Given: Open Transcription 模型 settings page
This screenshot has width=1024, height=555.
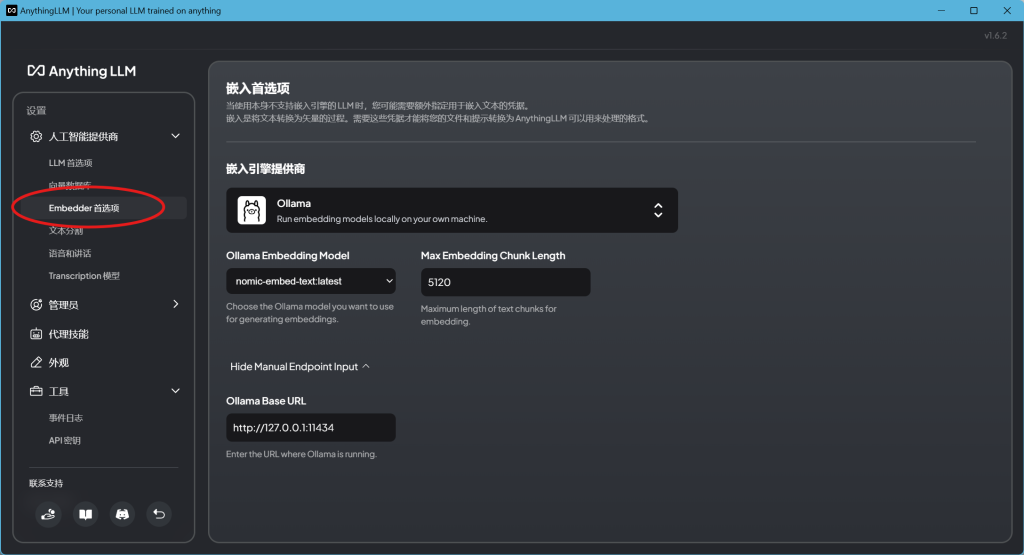Looking at the screenshot, I should pyautogui.click(x=84, y=276).
